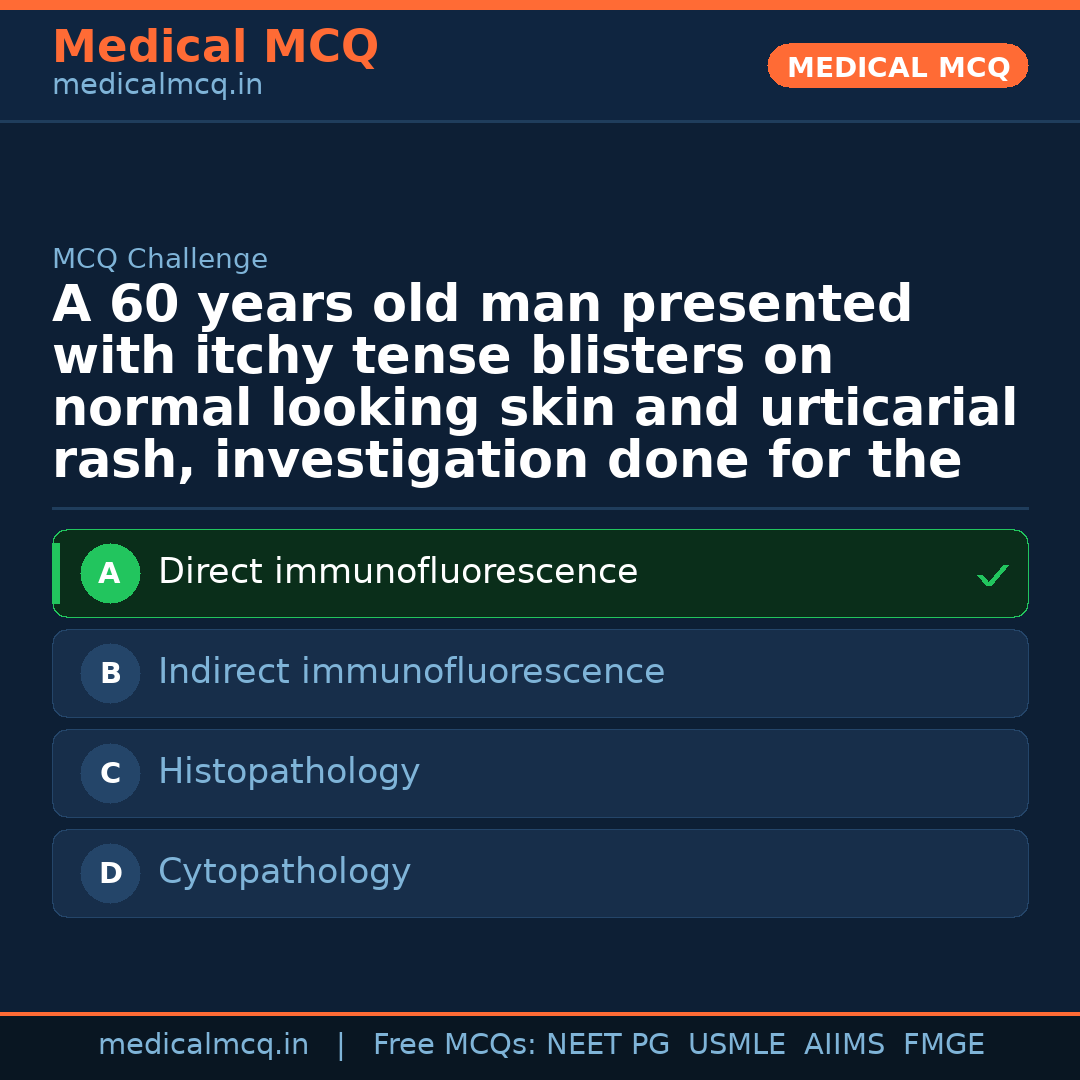Click the green checkmark on option A
1080x1080 pixels.
click(992, 575)
